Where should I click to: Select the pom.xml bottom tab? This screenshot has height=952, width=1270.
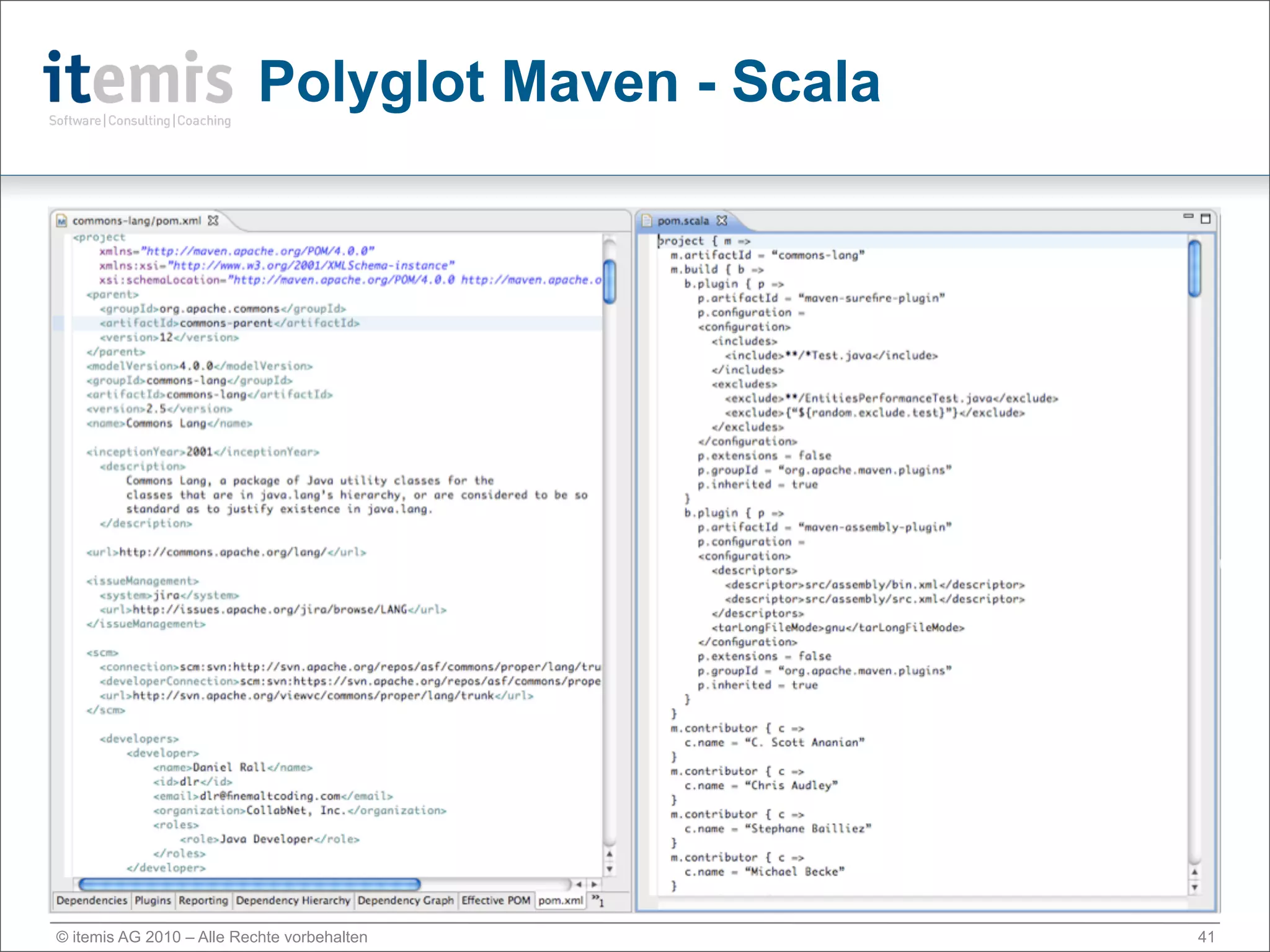pyautogui.click(x=561, y=901)
